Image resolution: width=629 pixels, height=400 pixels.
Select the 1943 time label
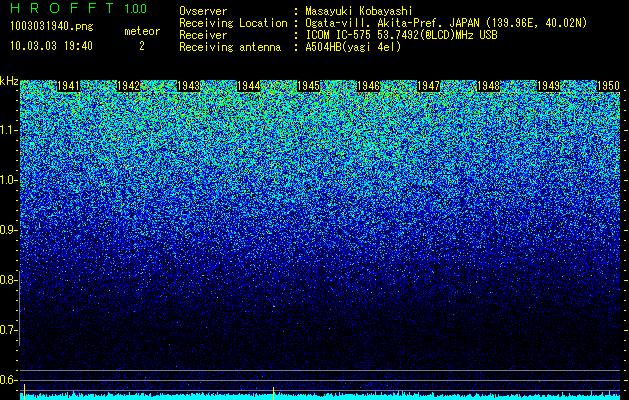tap(189, 86)
